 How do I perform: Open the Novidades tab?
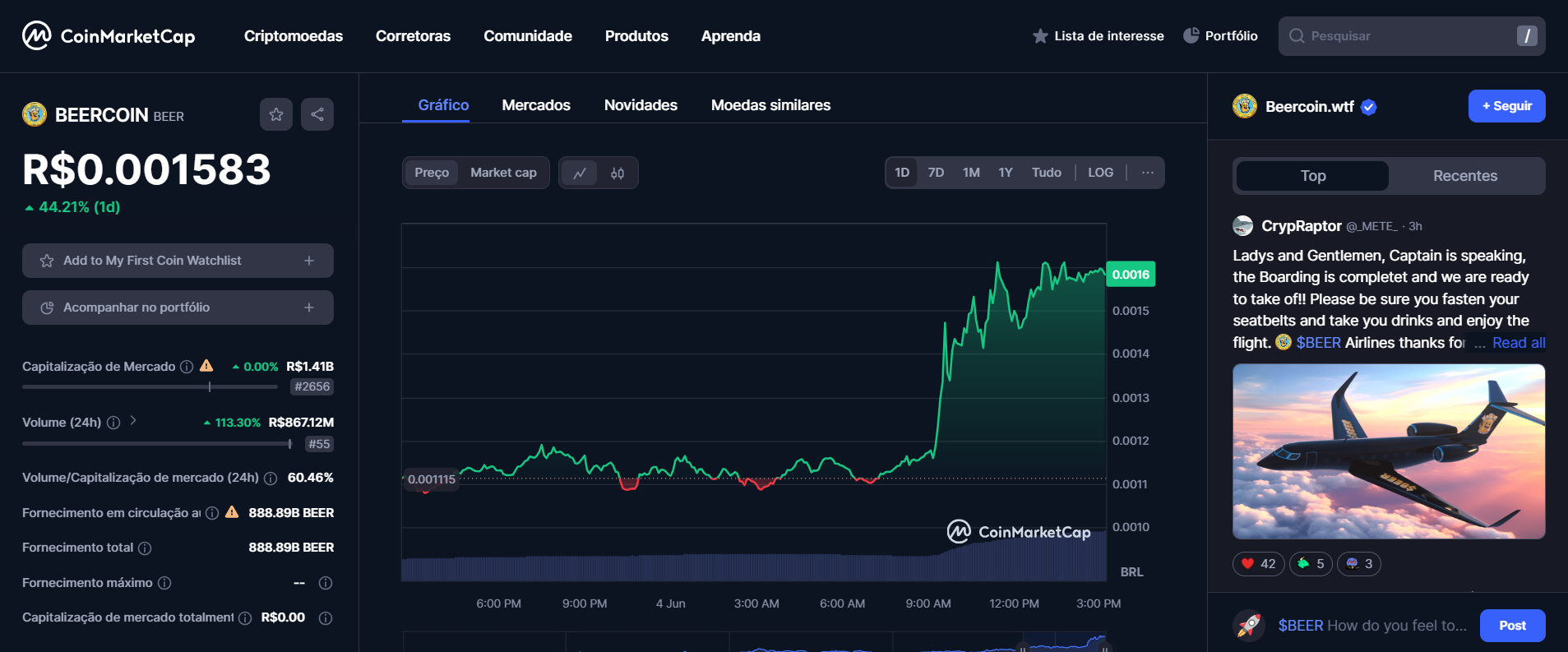click(x=641, y=105)
